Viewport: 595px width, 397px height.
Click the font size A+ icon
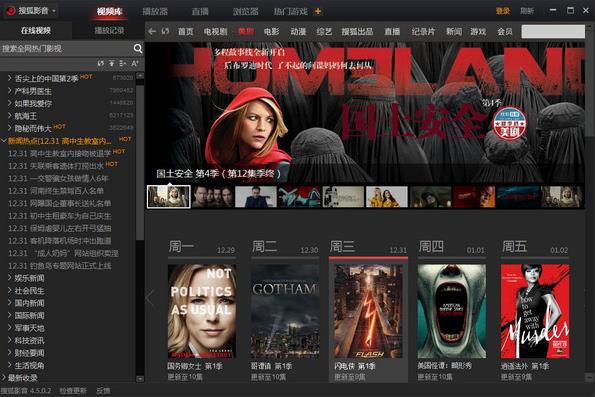135,63
